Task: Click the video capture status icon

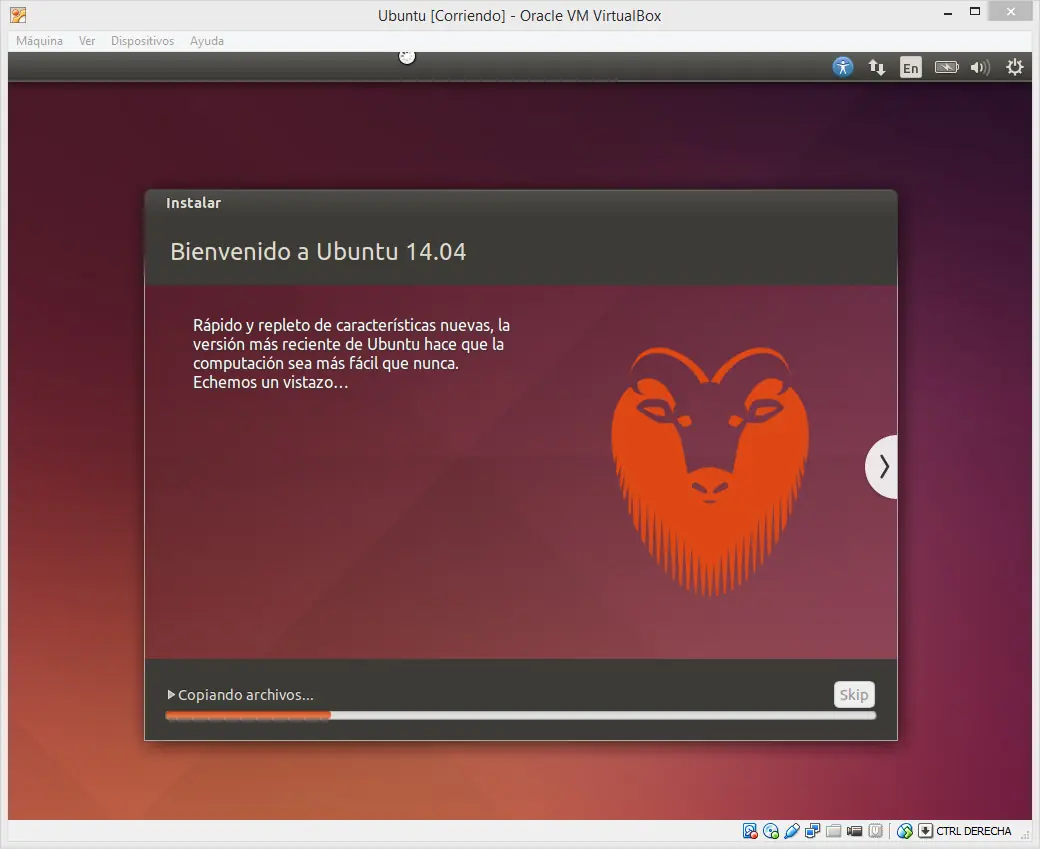Action: point(854,831)
